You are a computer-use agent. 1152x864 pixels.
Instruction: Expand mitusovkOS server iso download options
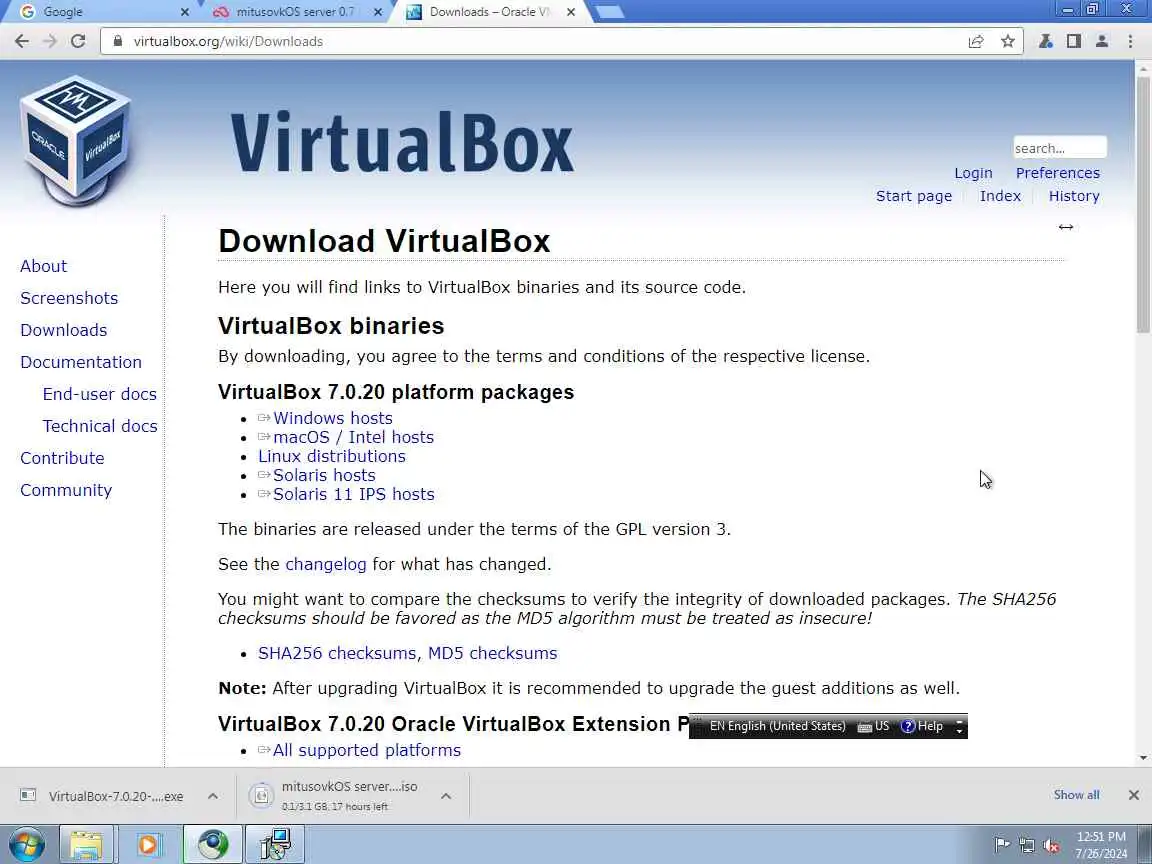coord(445,796)
